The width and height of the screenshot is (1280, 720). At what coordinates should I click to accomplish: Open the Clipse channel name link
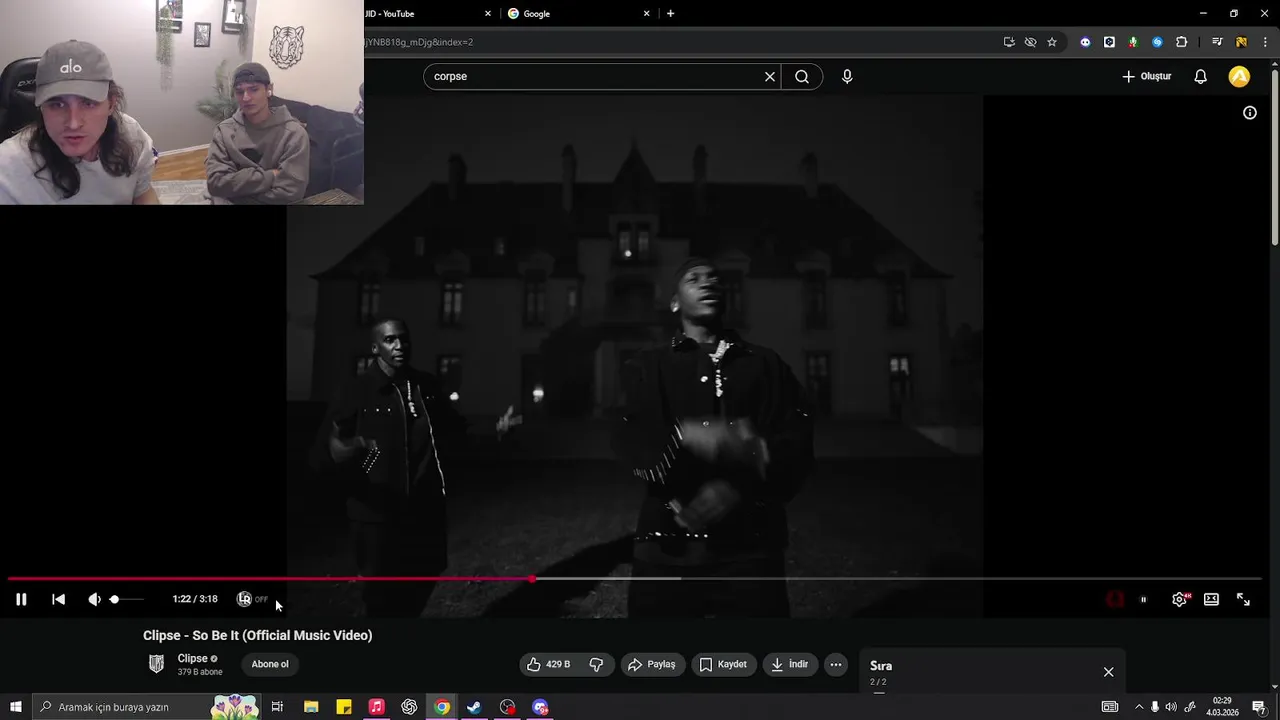coord(192,658)
